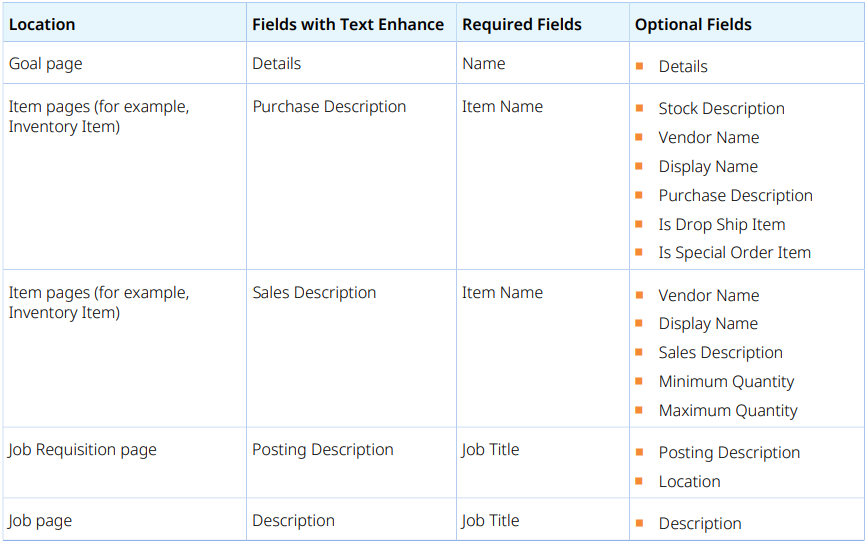Image resolution: width=867 pixels, height=542 pixels.
Task: Click Purchase Description in the Text Enhance column
Action: 329,107
